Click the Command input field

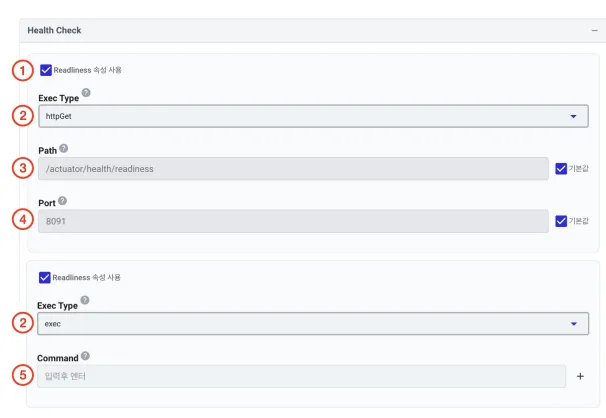(x=301, y=376)
